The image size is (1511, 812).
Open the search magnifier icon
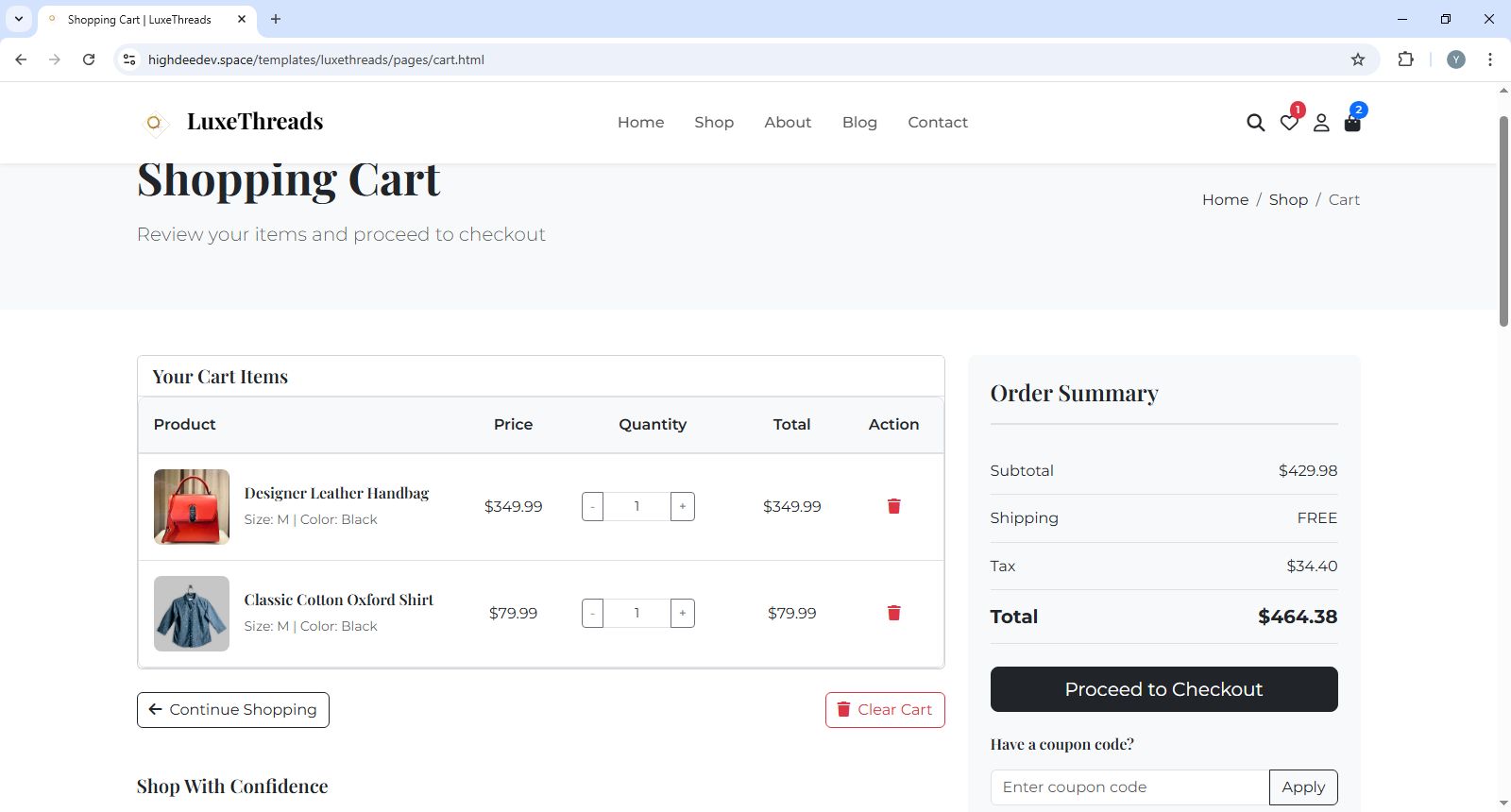pyautogui.click(x=1255, y=123)
